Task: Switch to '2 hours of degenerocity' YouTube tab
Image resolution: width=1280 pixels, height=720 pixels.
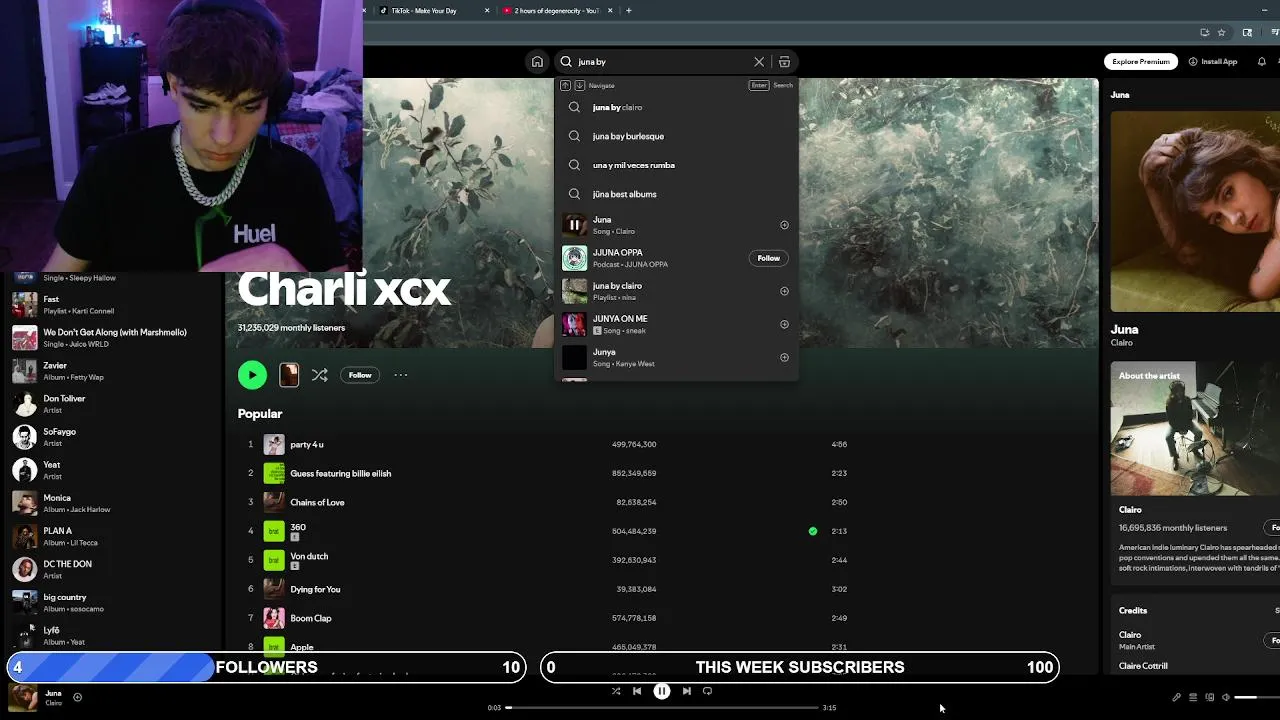Action: click(x=559, y=11)
